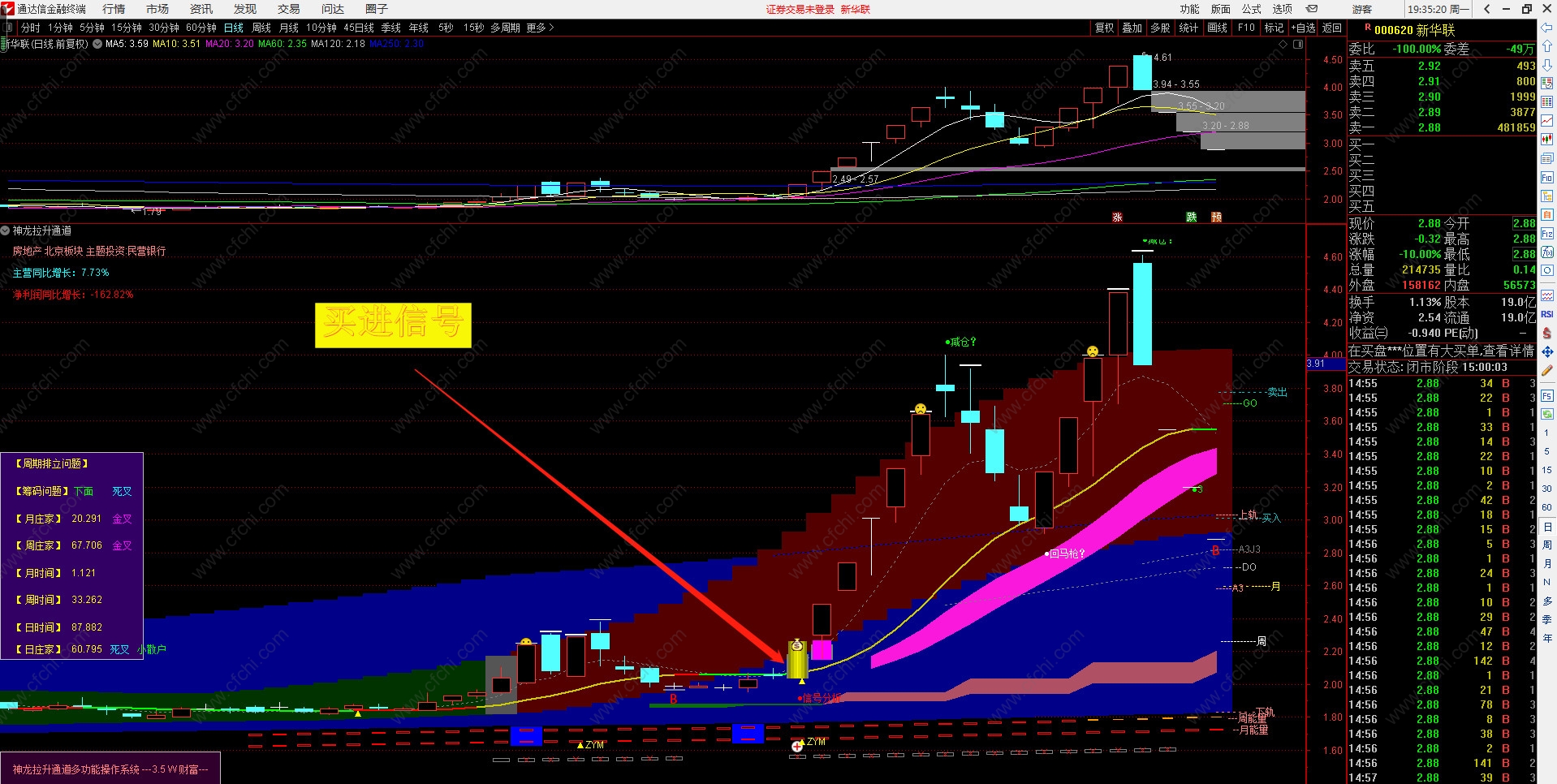Click the F5 sidebar icon

(x=1547, y=396)
